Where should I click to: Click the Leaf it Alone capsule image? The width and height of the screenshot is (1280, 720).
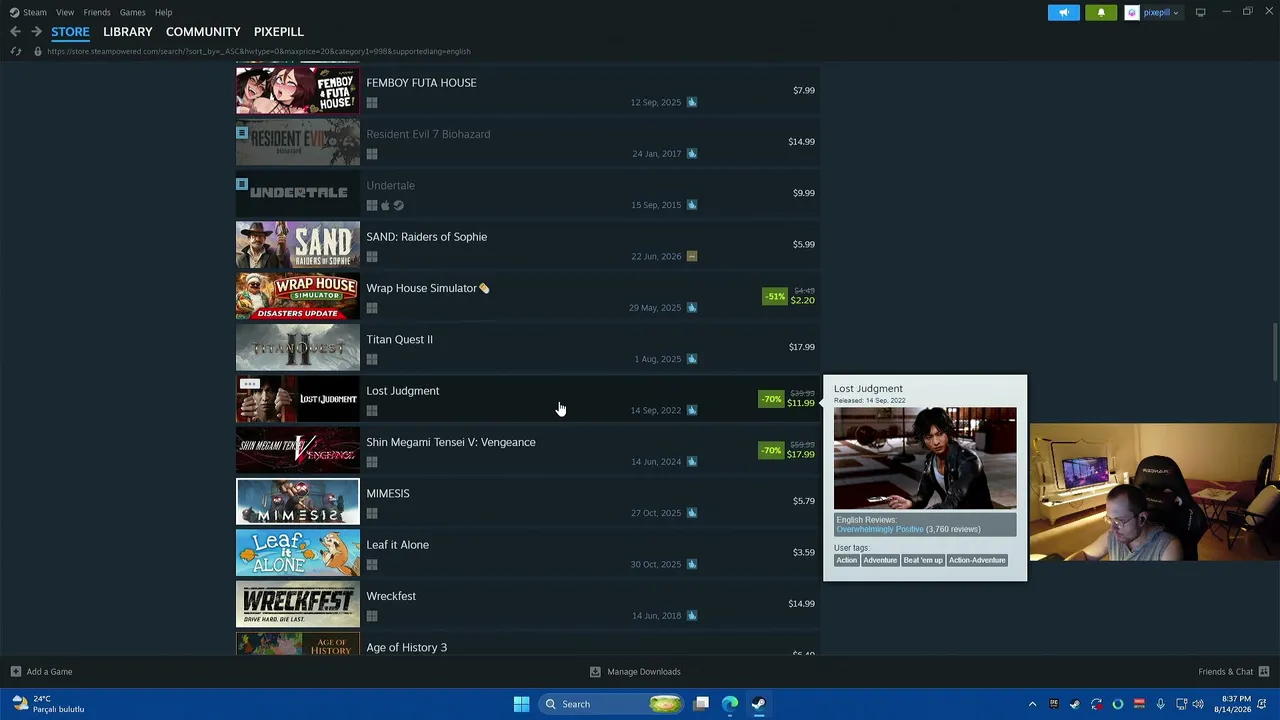point(298,553)
